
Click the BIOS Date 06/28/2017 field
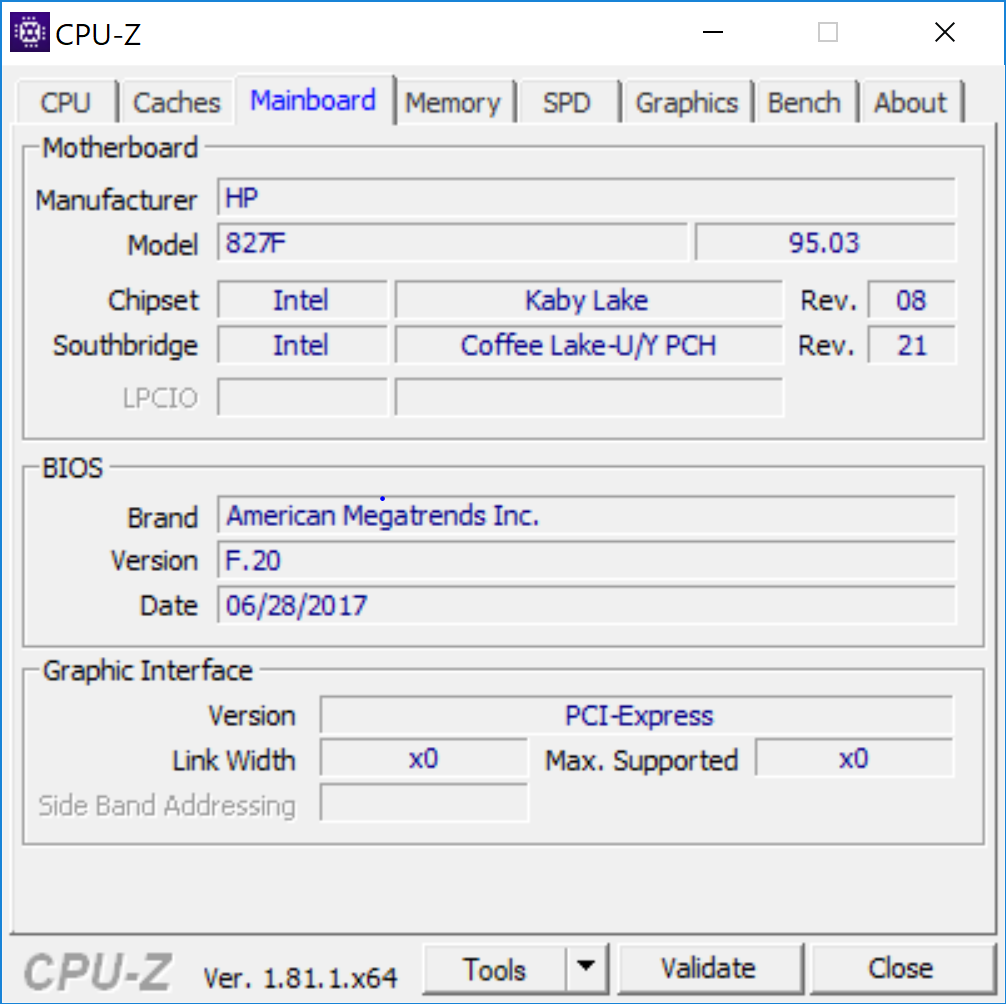tap(586, 605)
